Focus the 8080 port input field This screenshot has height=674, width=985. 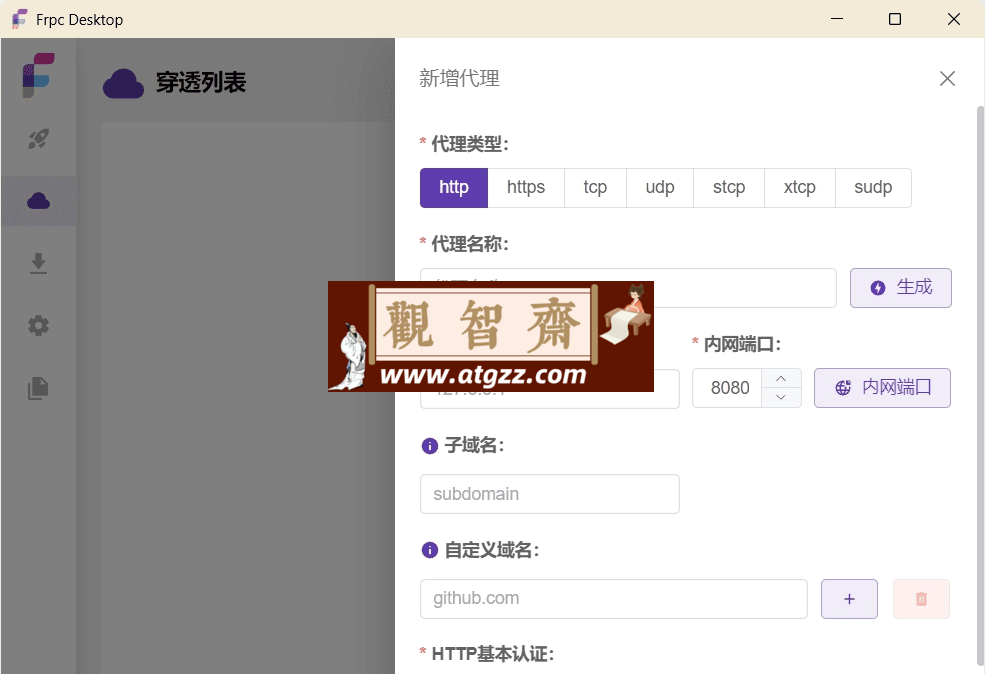pyautogui.click(x=727, y=388)
